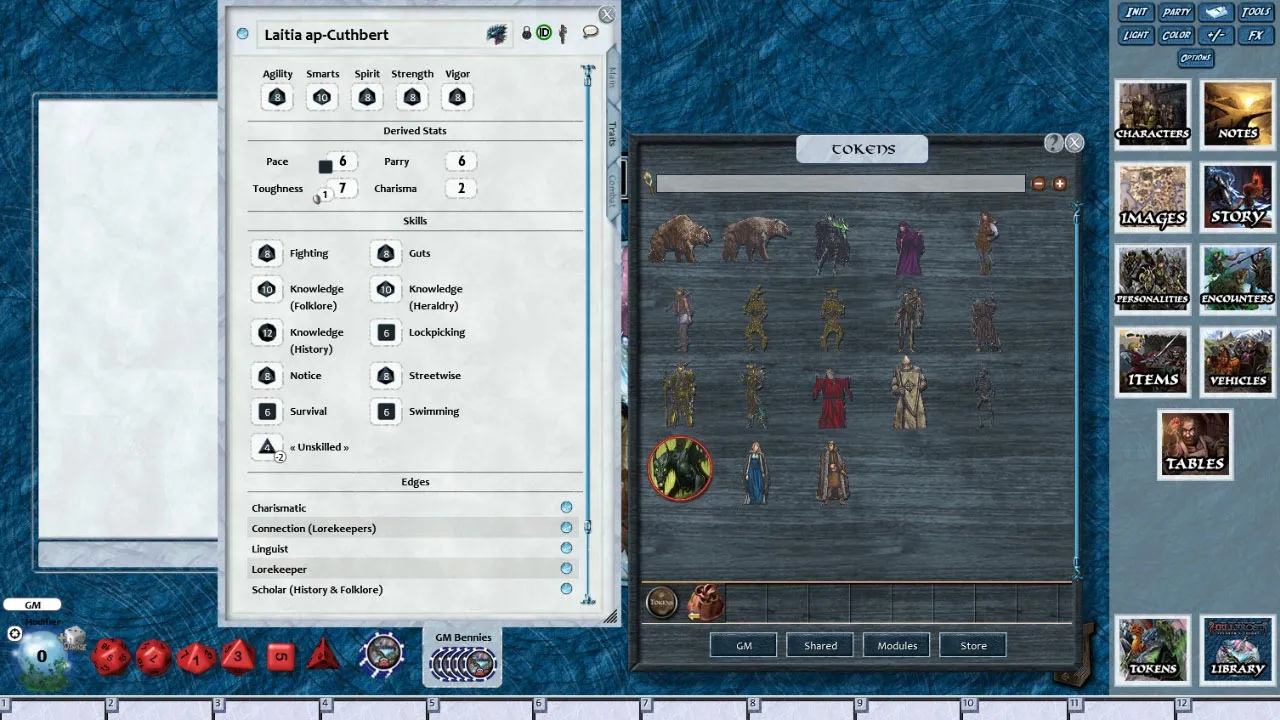Click the Tokens bag icon in footer
This screenshot has width=1280, height=720.
click(x=662, y=602)
